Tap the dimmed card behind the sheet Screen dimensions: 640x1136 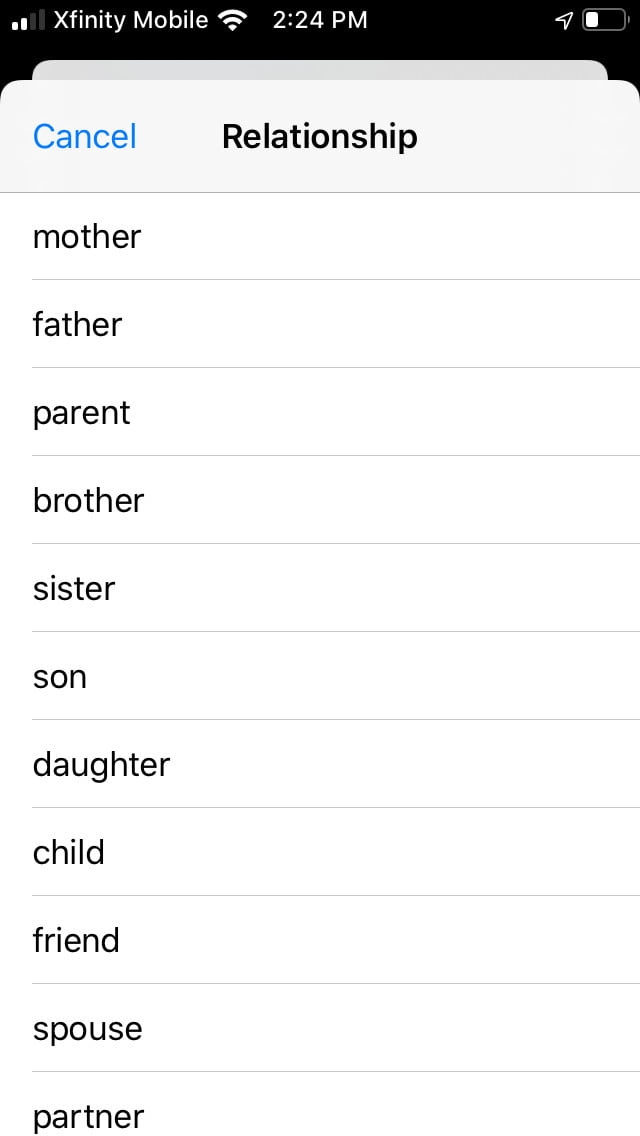[320, 70]
